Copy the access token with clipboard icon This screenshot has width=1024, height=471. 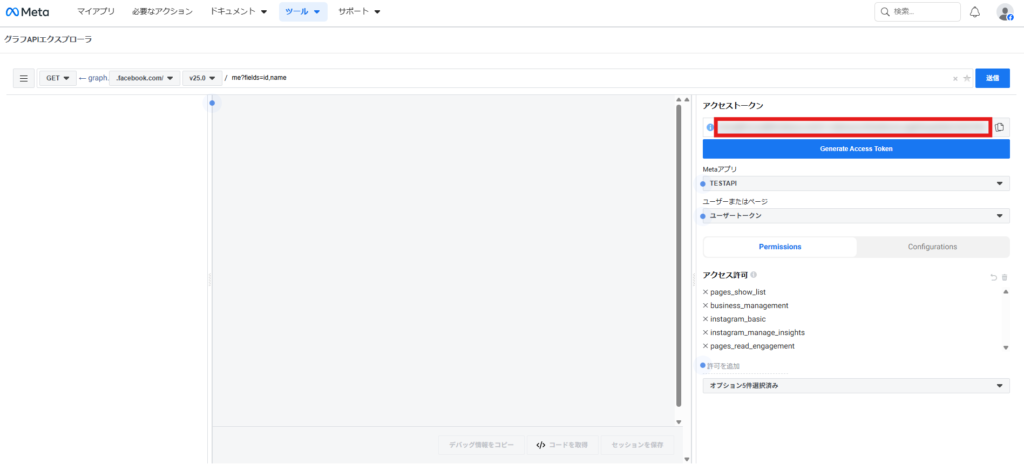(999, 127)
